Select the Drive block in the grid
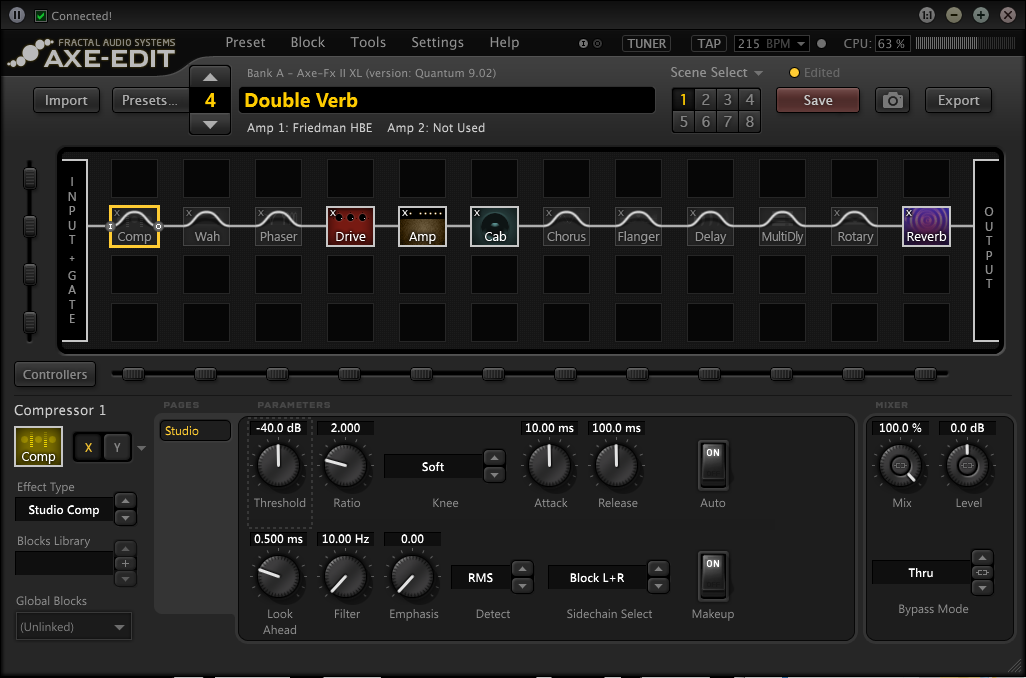The height and width of the screenshot is (678, 1026). (351, 226)
